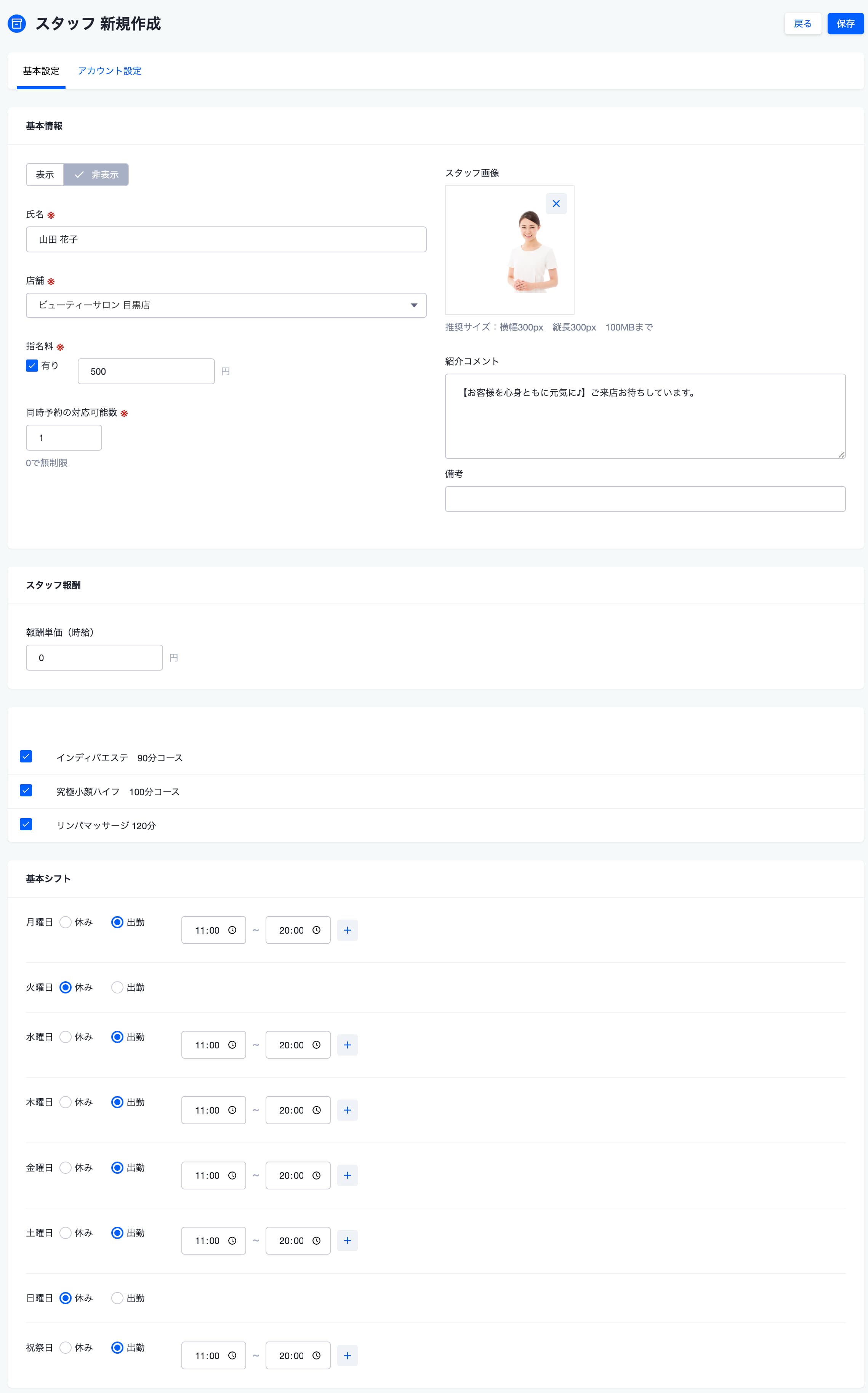Switch visibility to 表示

45,175
